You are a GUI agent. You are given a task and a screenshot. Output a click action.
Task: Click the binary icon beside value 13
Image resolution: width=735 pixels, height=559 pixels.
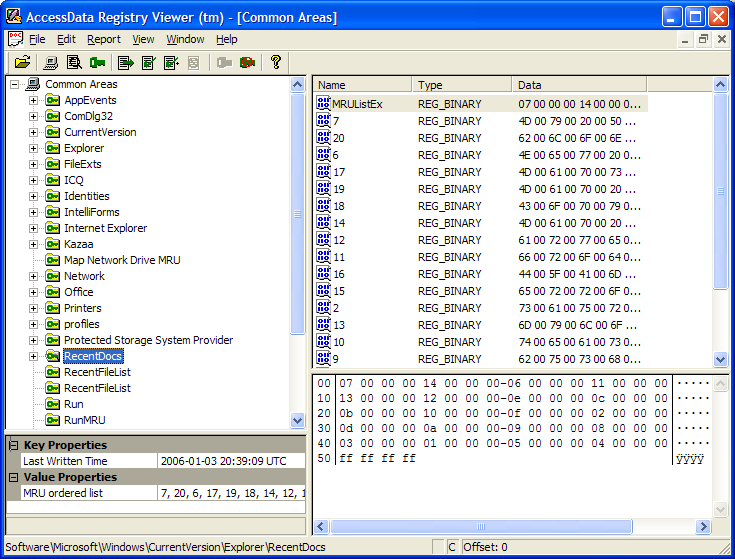[x=323, y=324]
